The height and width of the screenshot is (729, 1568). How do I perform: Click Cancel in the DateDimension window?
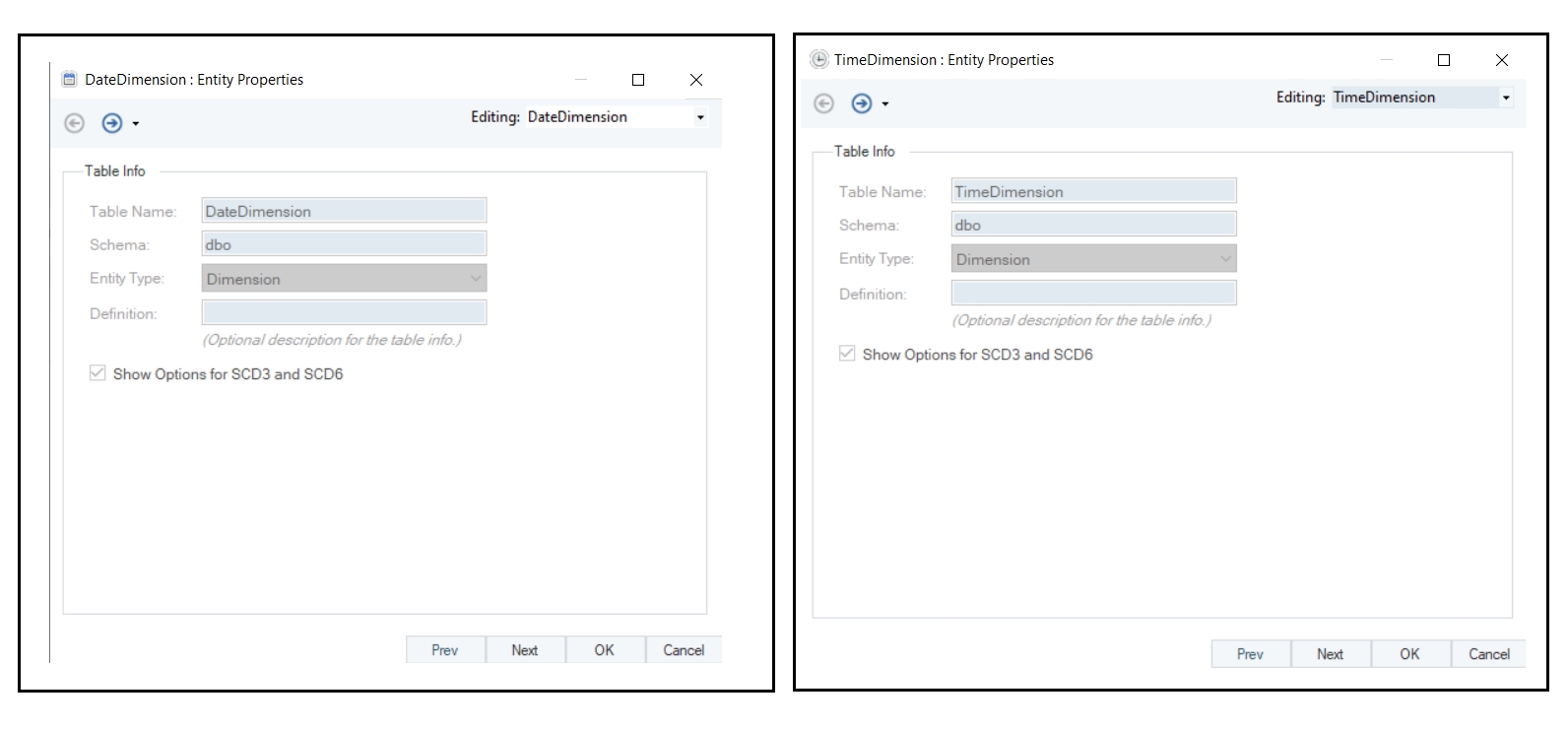pyautogui.click(x=683, y=650)
